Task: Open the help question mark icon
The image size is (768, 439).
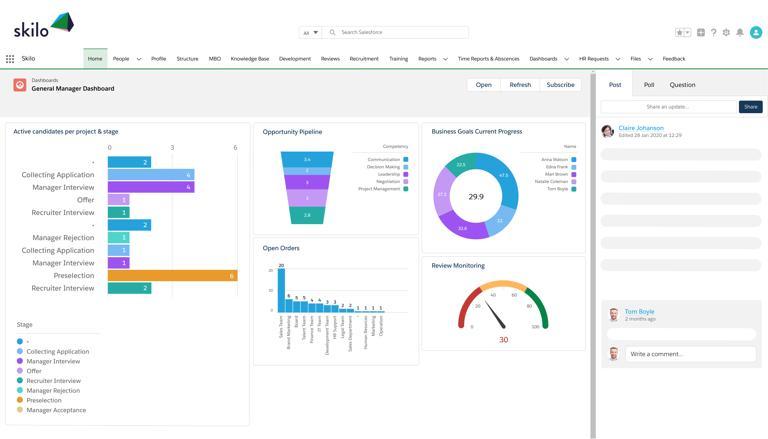Action: tap(714, 32)
